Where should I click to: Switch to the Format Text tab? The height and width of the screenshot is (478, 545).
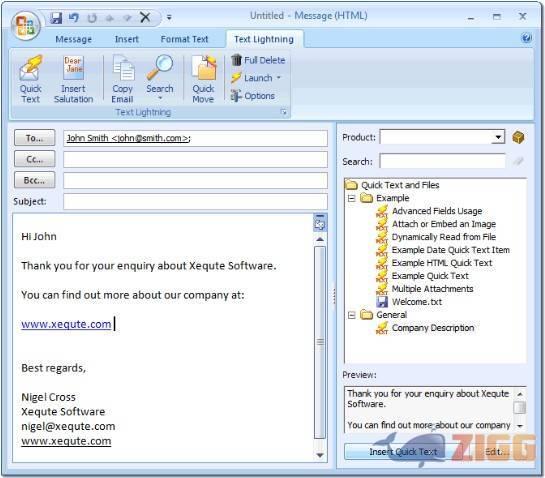pos(184,39)
